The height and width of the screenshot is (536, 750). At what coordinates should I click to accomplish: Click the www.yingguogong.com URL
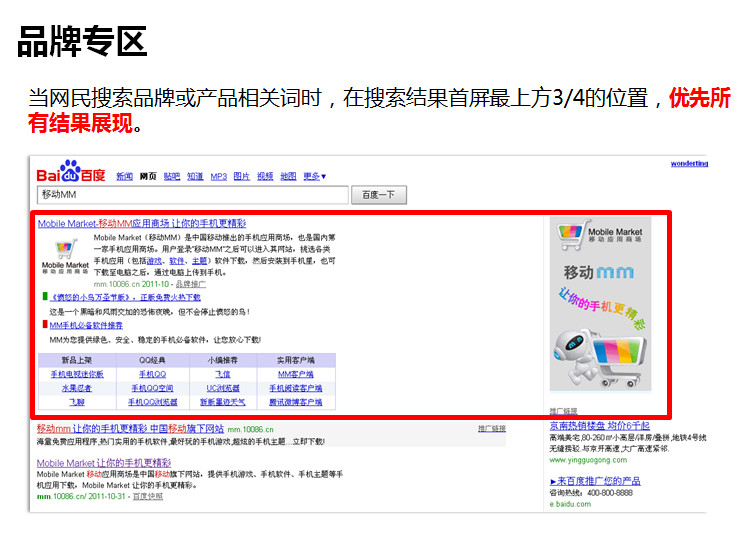(x=588, y=460)
